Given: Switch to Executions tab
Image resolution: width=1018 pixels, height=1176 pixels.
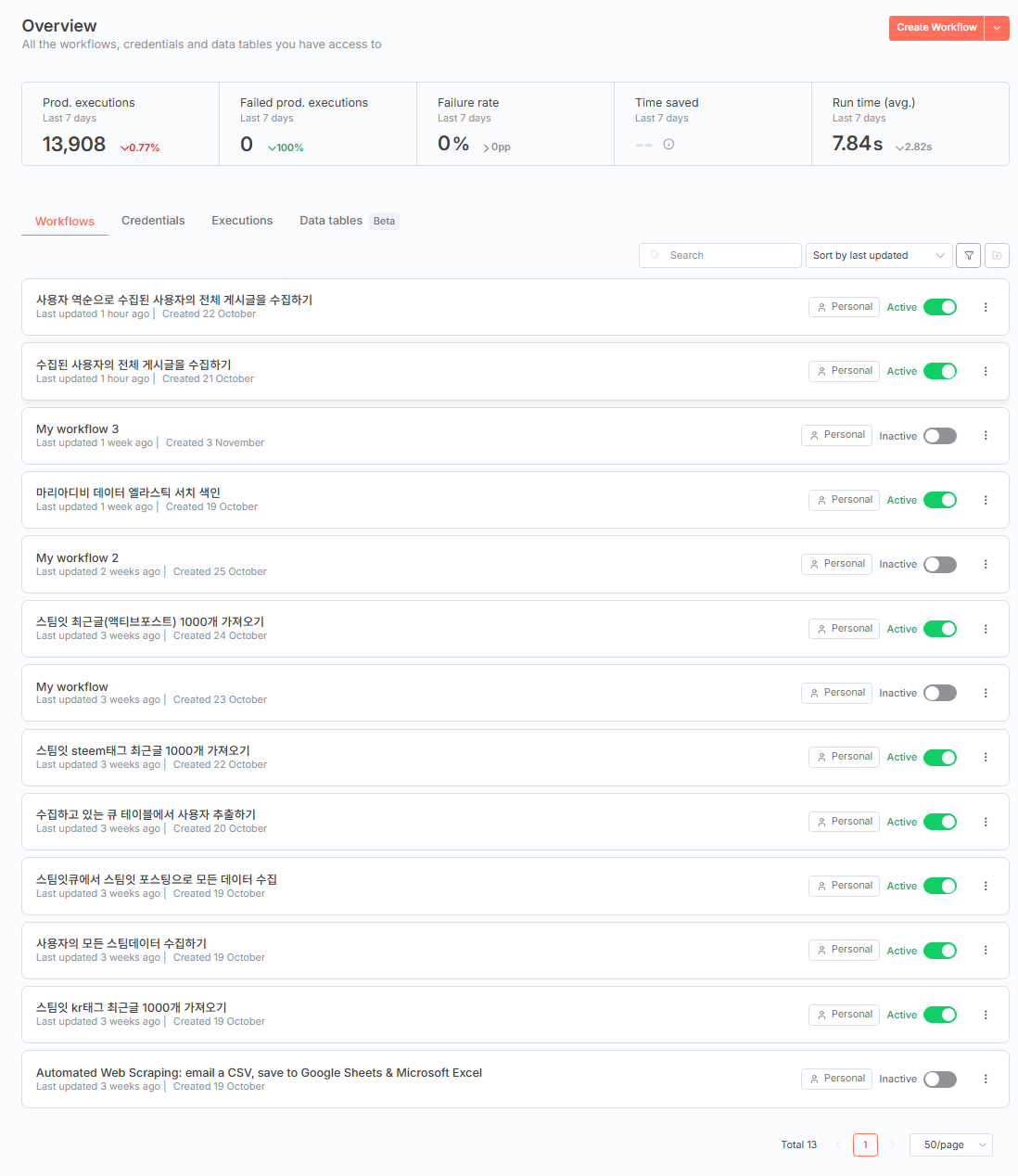Looking at the screenshot, I should (x=242, y=221).
